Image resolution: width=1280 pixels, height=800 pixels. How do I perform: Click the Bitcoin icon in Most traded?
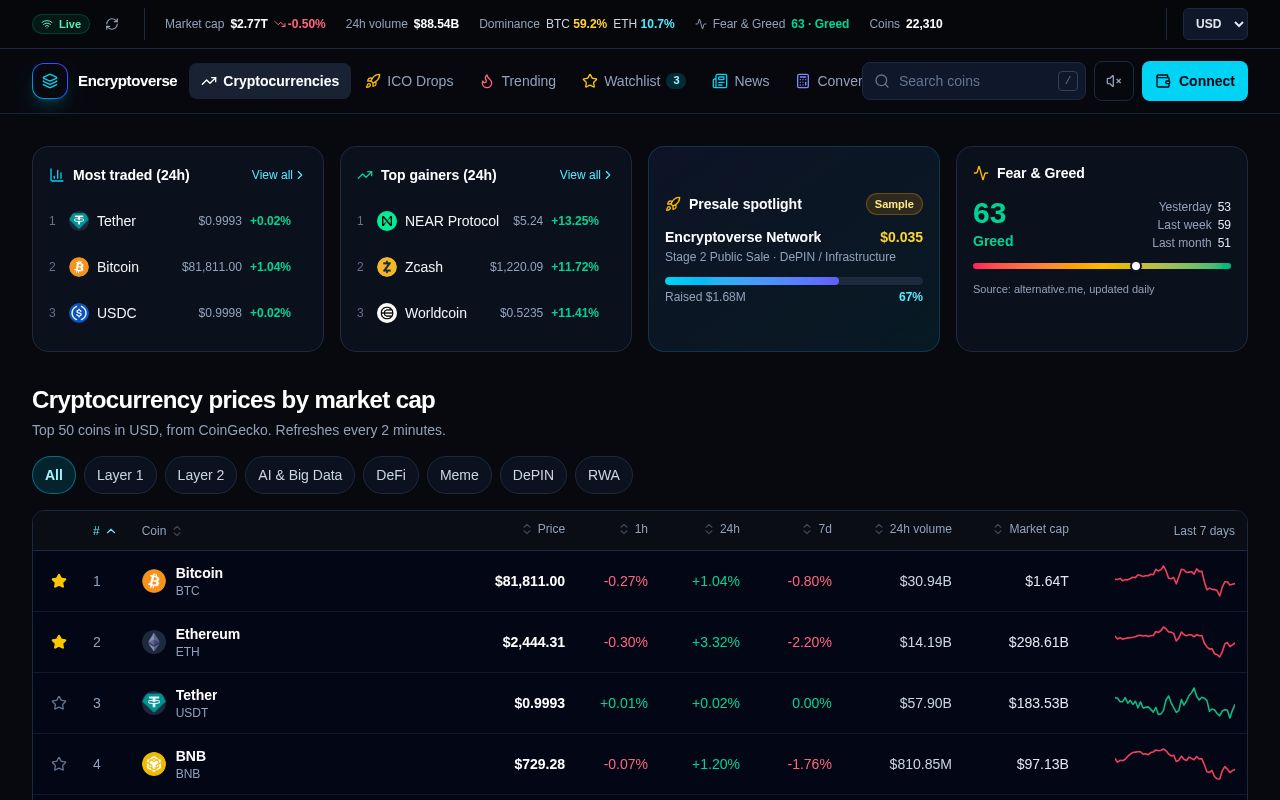point(79,267)
